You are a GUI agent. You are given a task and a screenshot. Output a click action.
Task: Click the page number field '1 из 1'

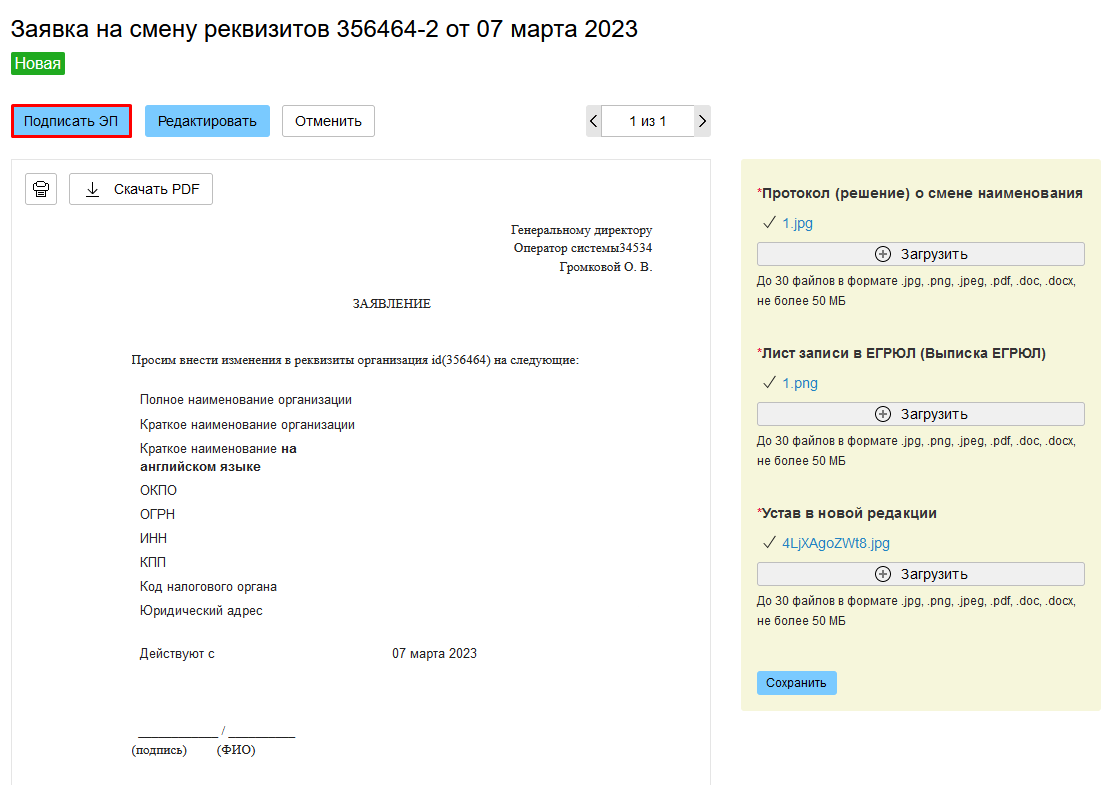point(647,121)
